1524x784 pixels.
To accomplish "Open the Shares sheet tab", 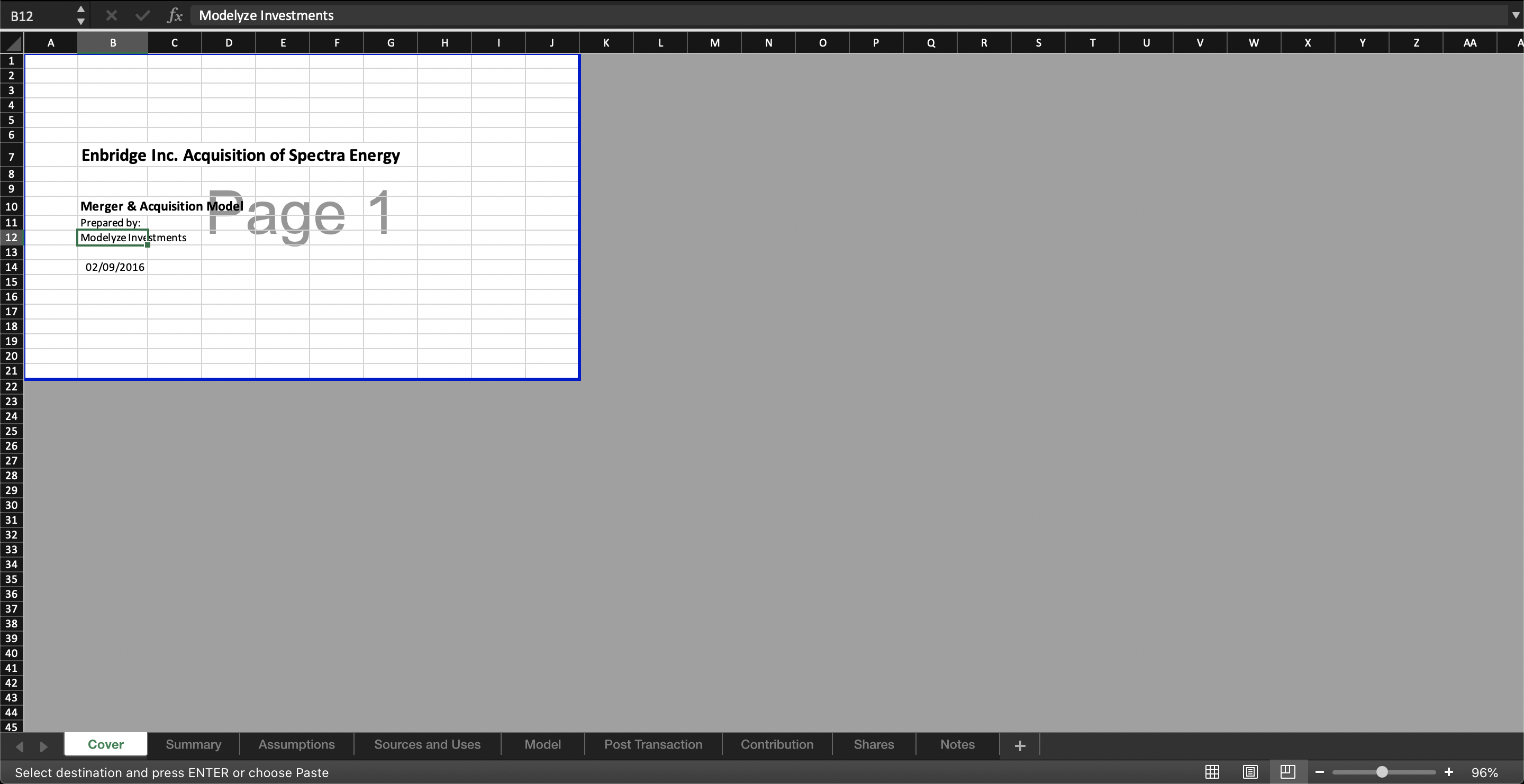I will 874,744.
